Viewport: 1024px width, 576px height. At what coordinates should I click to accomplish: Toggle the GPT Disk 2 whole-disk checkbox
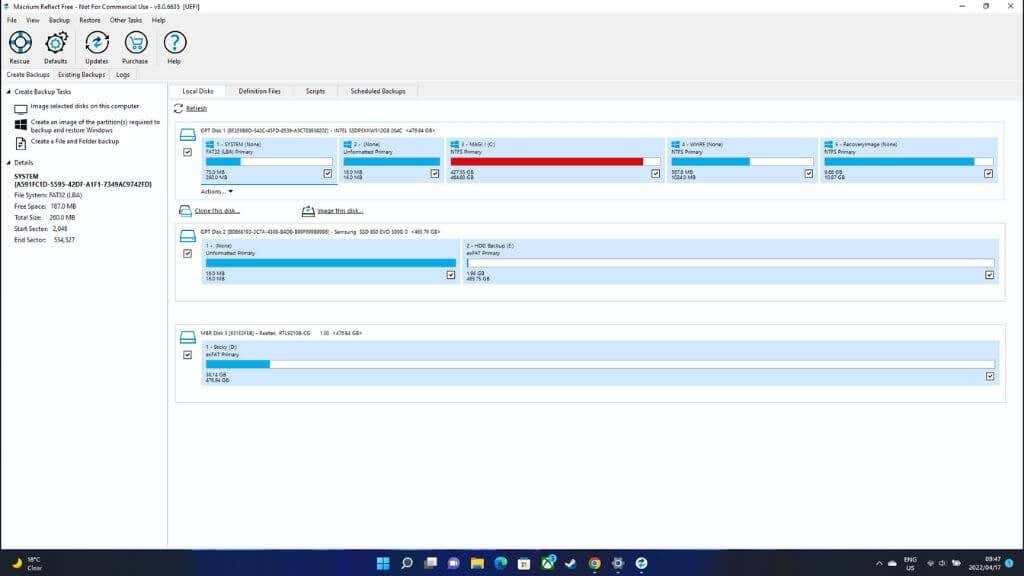pyautogui.click(x=187, y=253)
